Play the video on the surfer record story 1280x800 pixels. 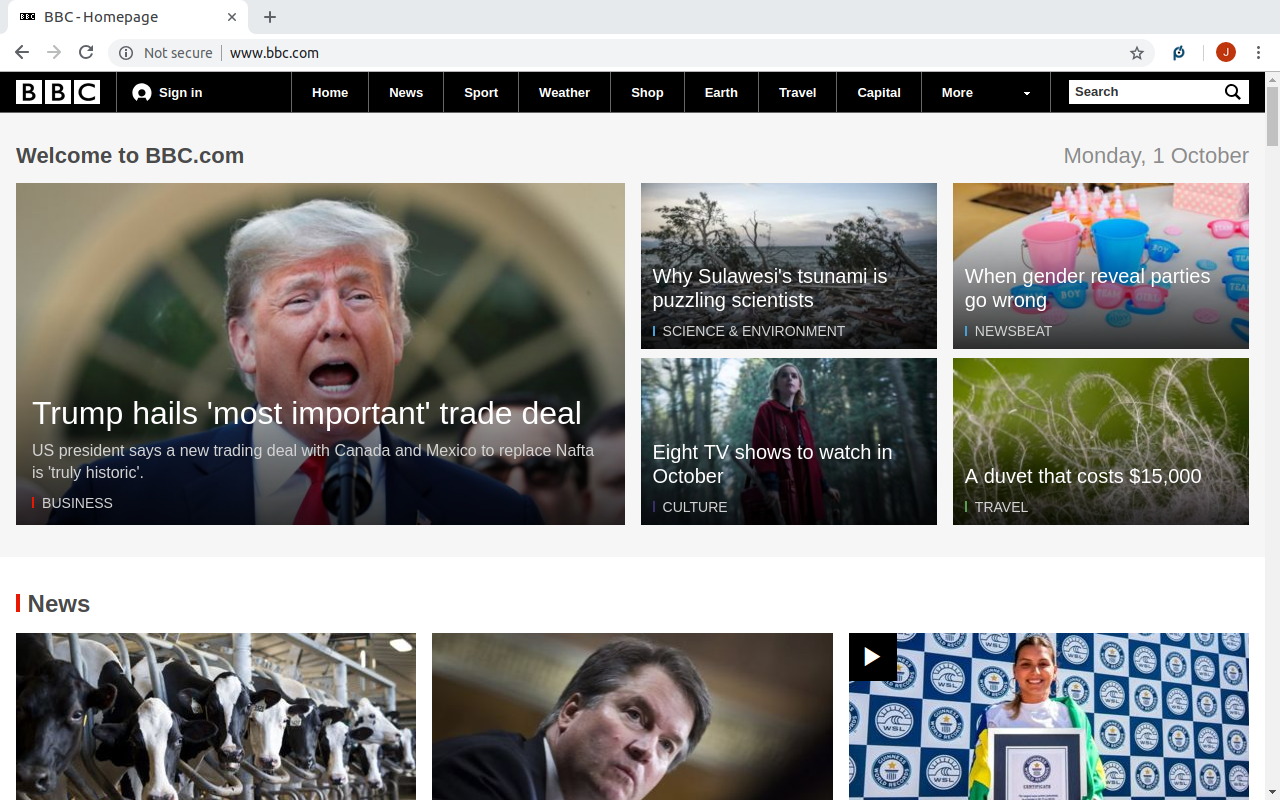[872, 657]
